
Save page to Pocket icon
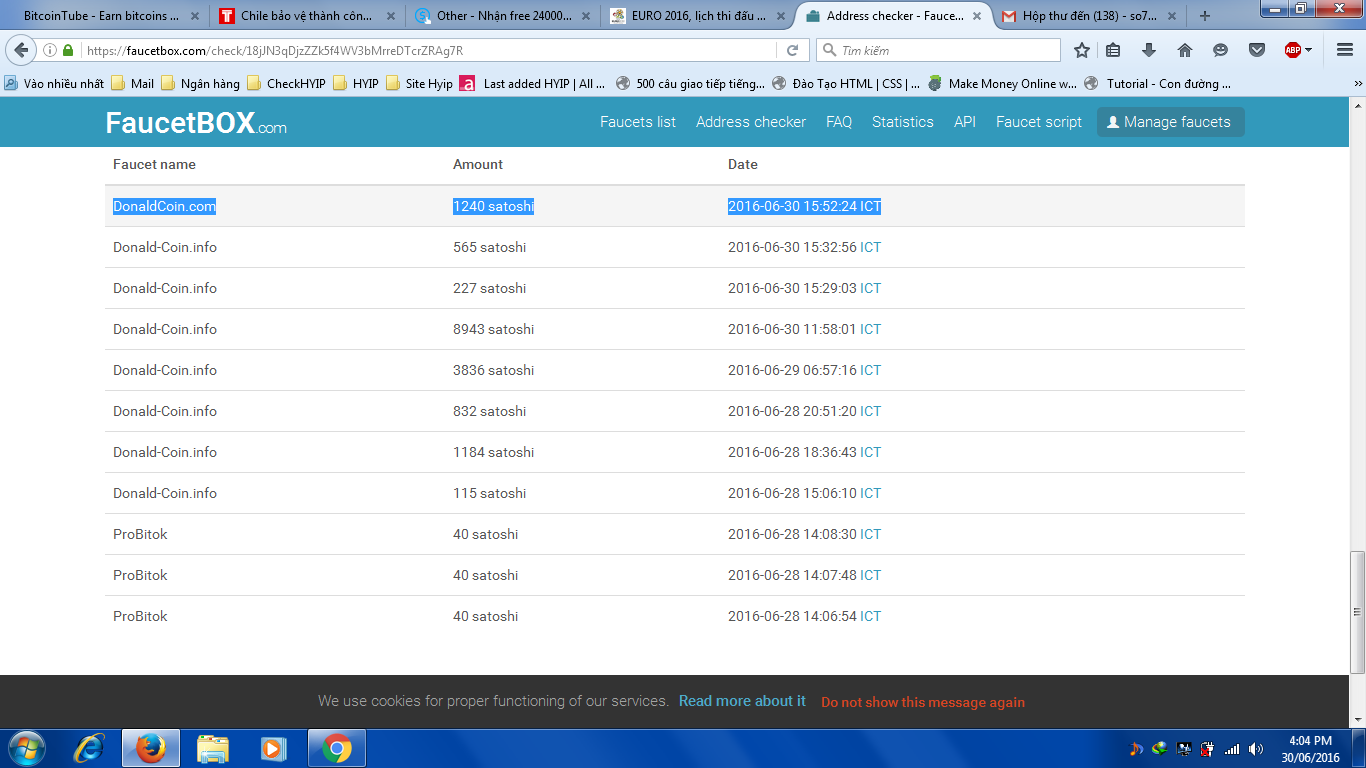click(x=1257, y=50)
